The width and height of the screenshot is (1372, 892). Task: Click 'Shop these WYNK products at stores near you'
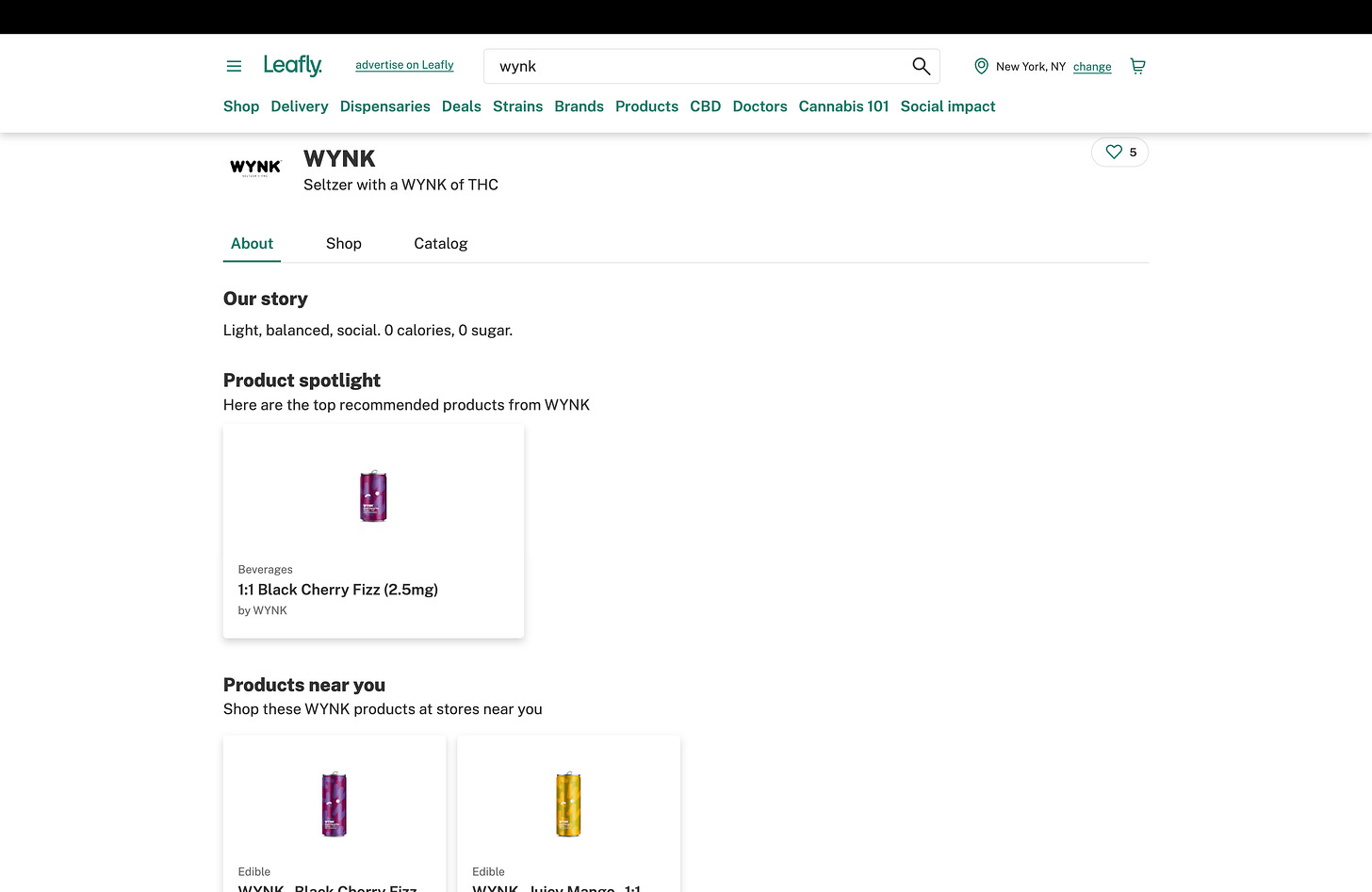click(383, 709)
